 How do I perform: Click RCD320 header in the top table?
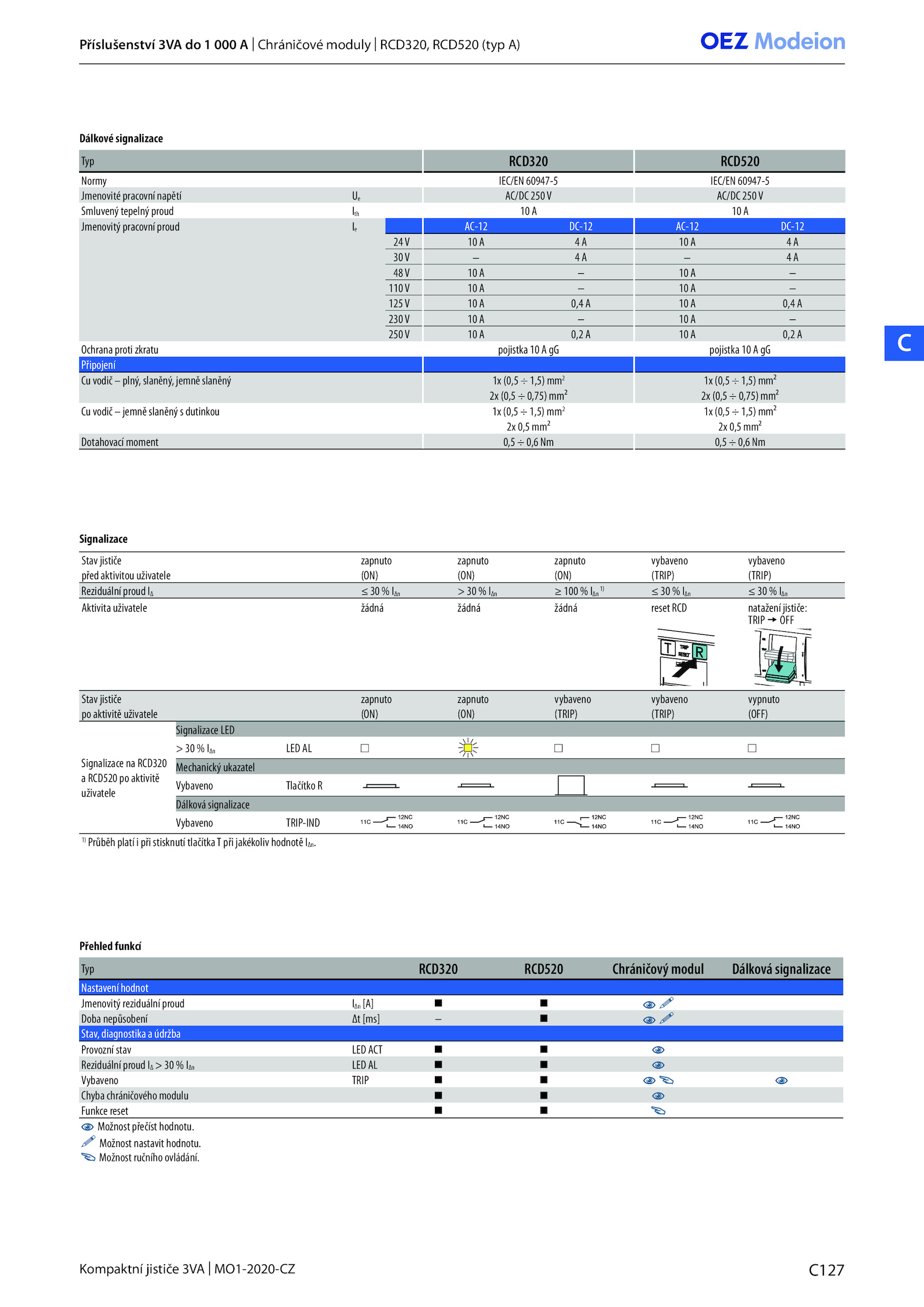click(528, 161)
